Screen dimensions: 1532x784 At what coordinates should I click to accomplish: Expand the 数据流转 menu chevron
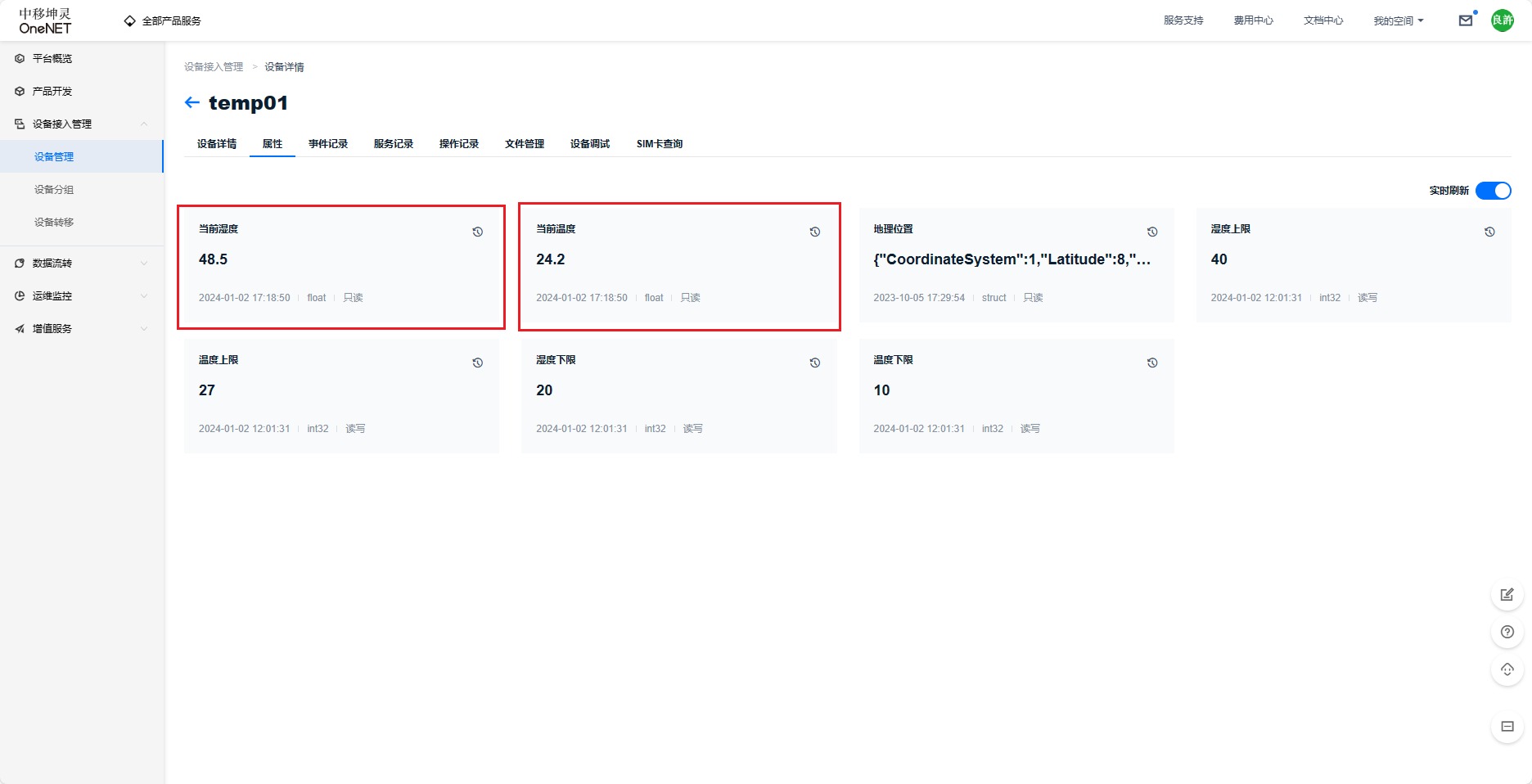pyautogui.click(x=144, y=264)
